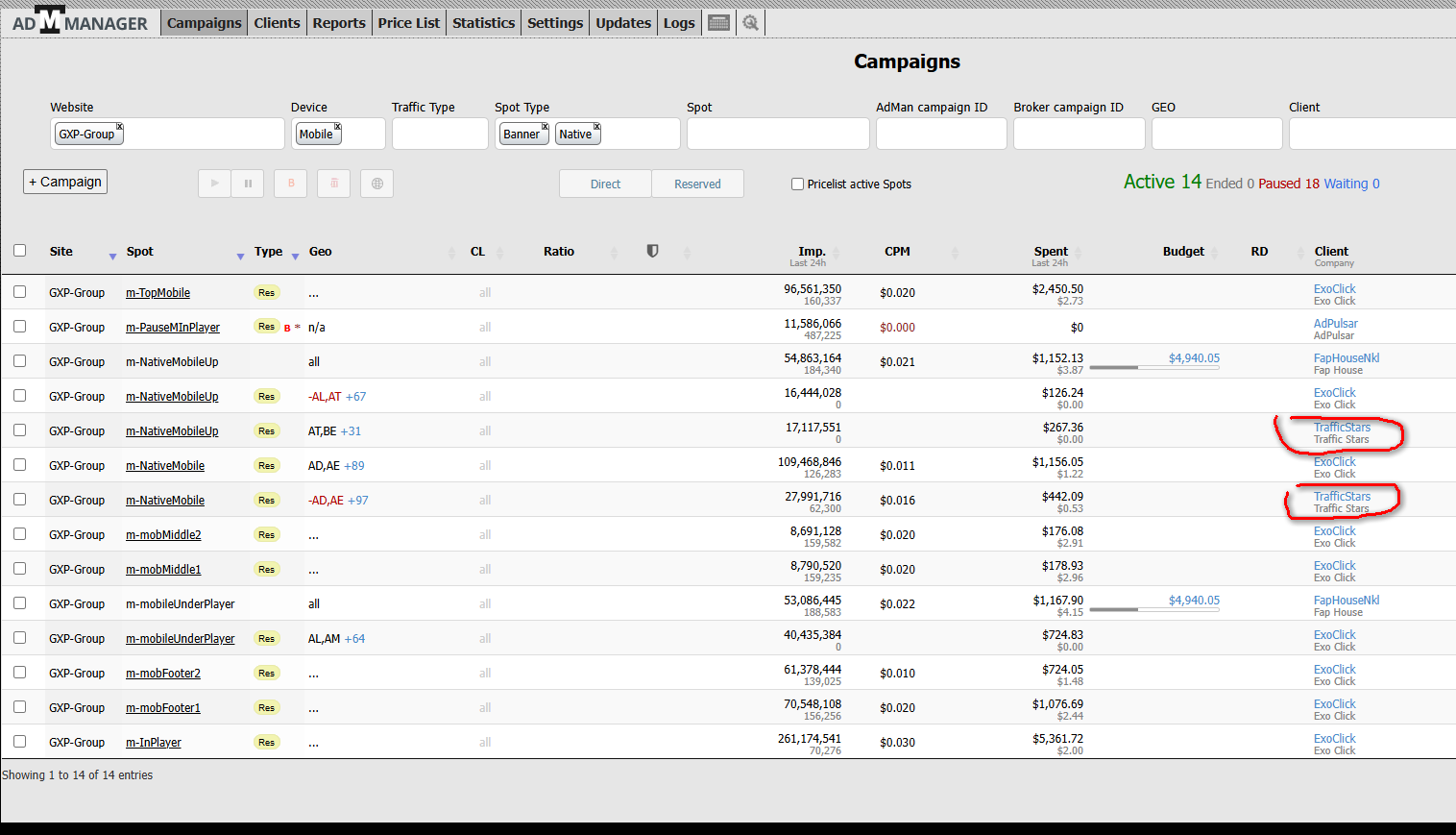Image resolution: width=1456 pixels, height=835 pixels.
Task: Click the Res badge on m-TopMobile row
Action: click(267, 293)
